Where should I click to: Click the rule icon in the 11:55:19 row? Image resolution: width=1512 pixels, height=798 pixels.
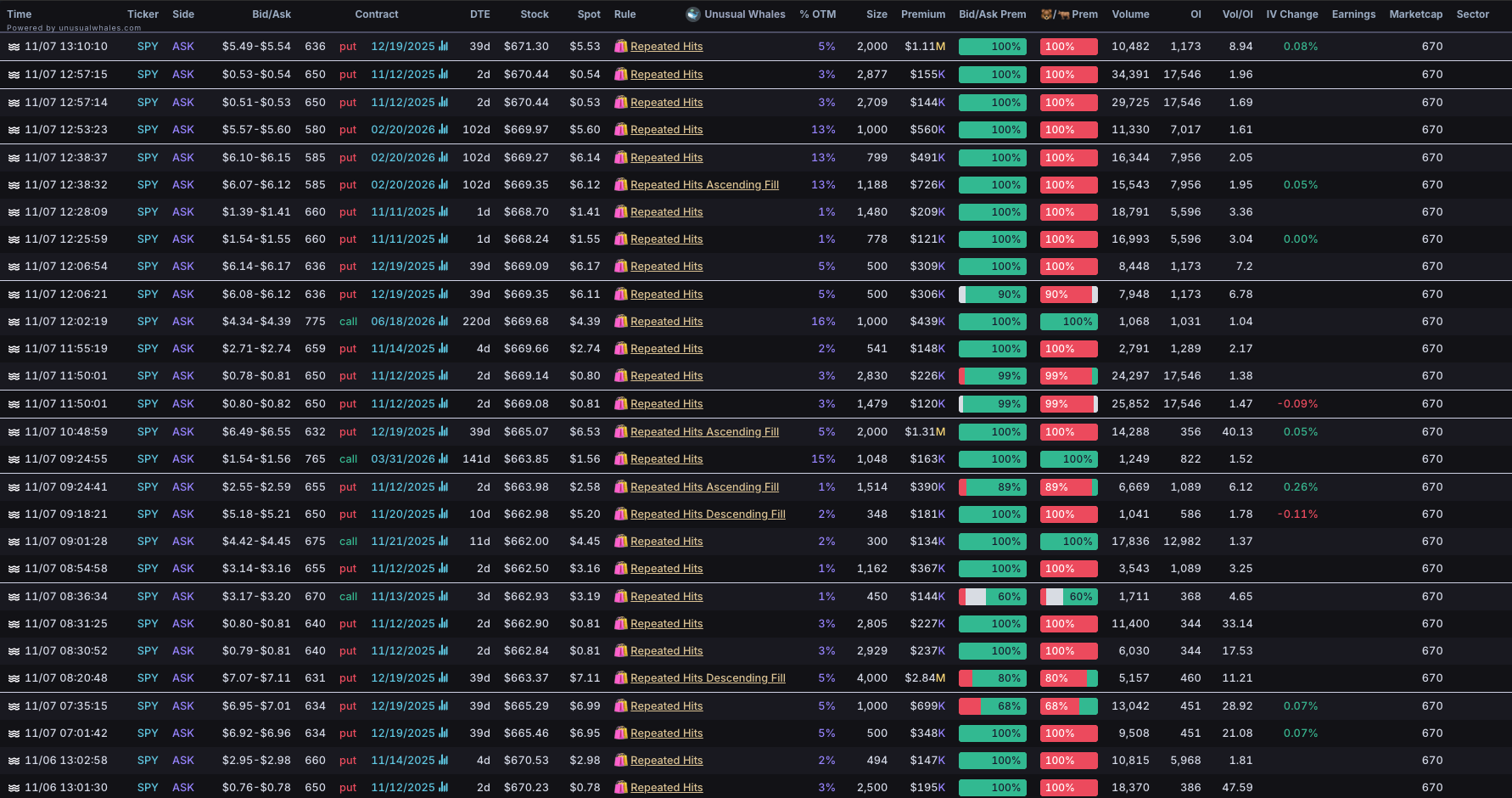(x=621, y=349)
